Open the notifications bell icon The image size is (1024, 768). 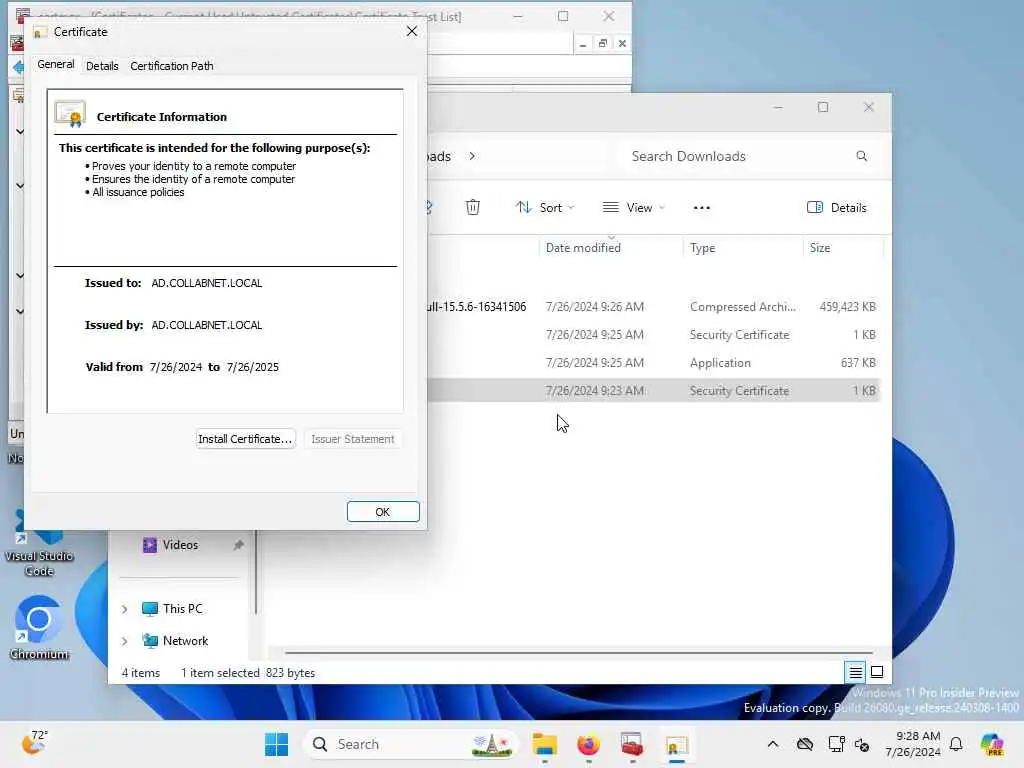point(956,744)
